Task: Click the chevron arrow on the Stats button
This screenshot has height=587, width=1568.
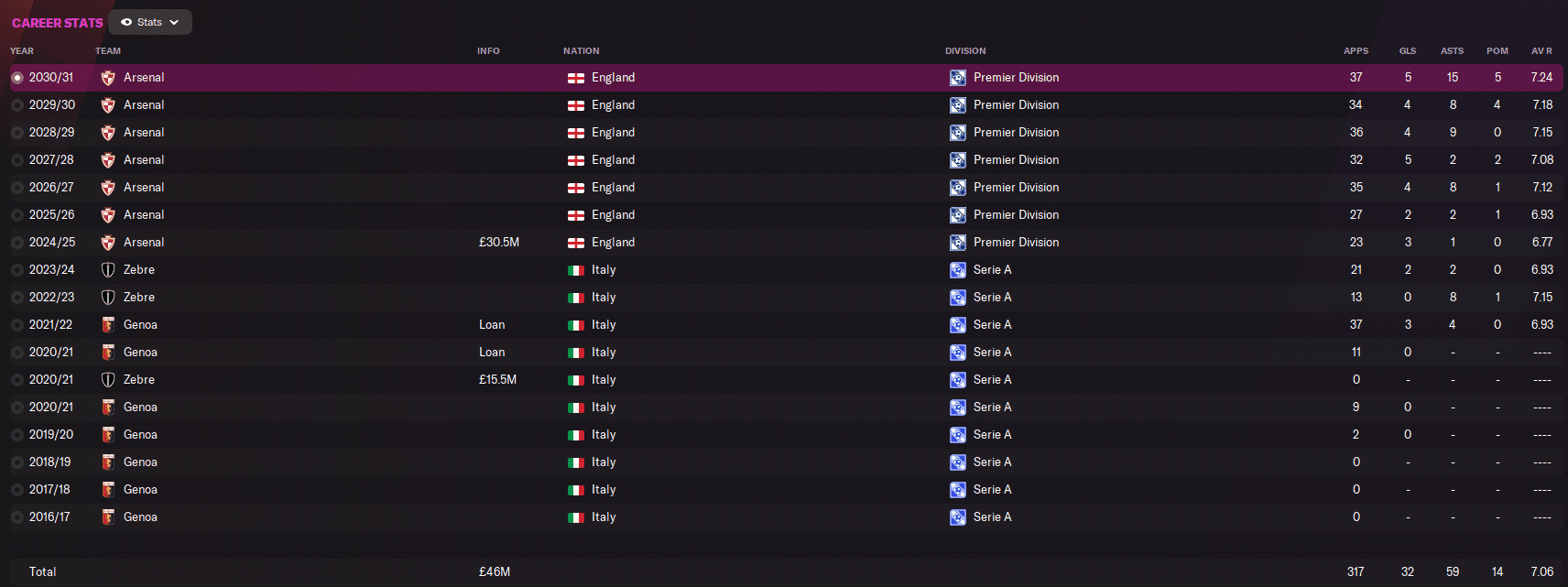Action: coord(174,22)
